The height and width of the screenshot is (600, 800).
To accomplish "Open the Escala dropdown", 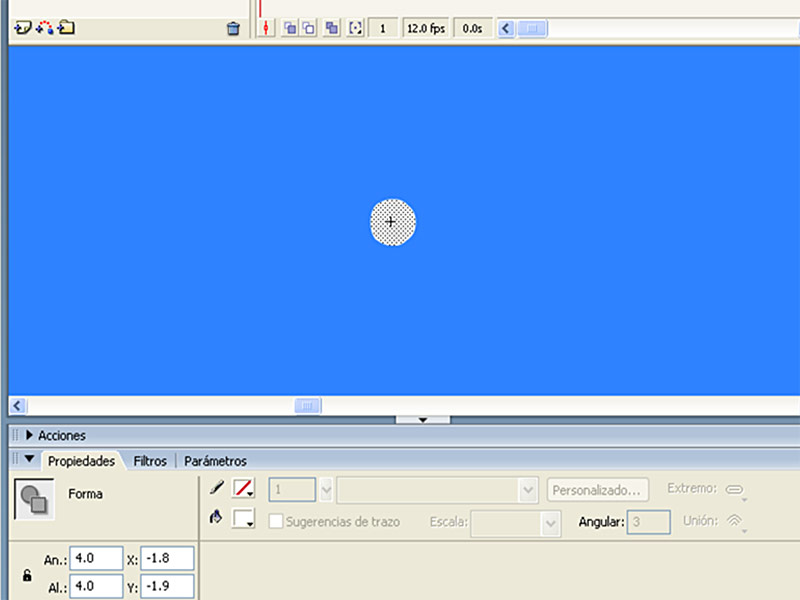I will point(516,523).
